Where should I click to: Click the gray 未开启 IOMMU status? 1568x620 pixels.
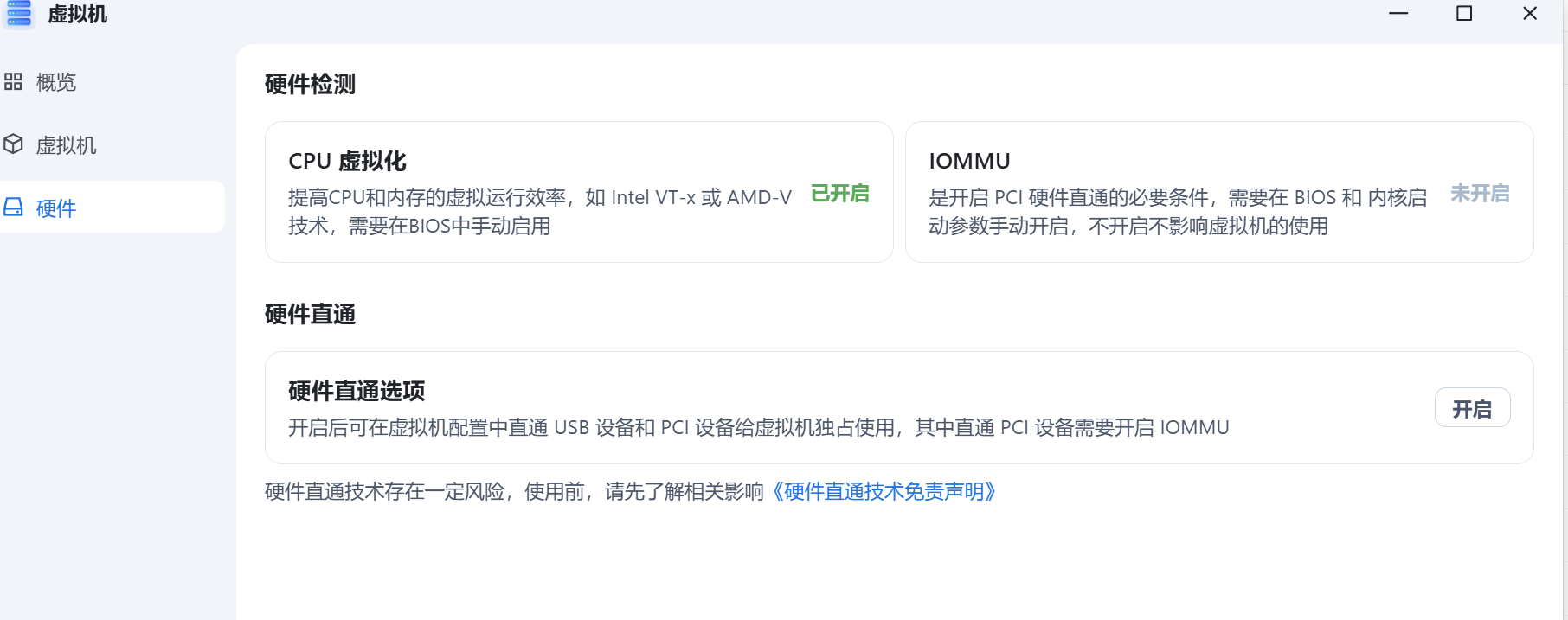(x=1480, y=194)
